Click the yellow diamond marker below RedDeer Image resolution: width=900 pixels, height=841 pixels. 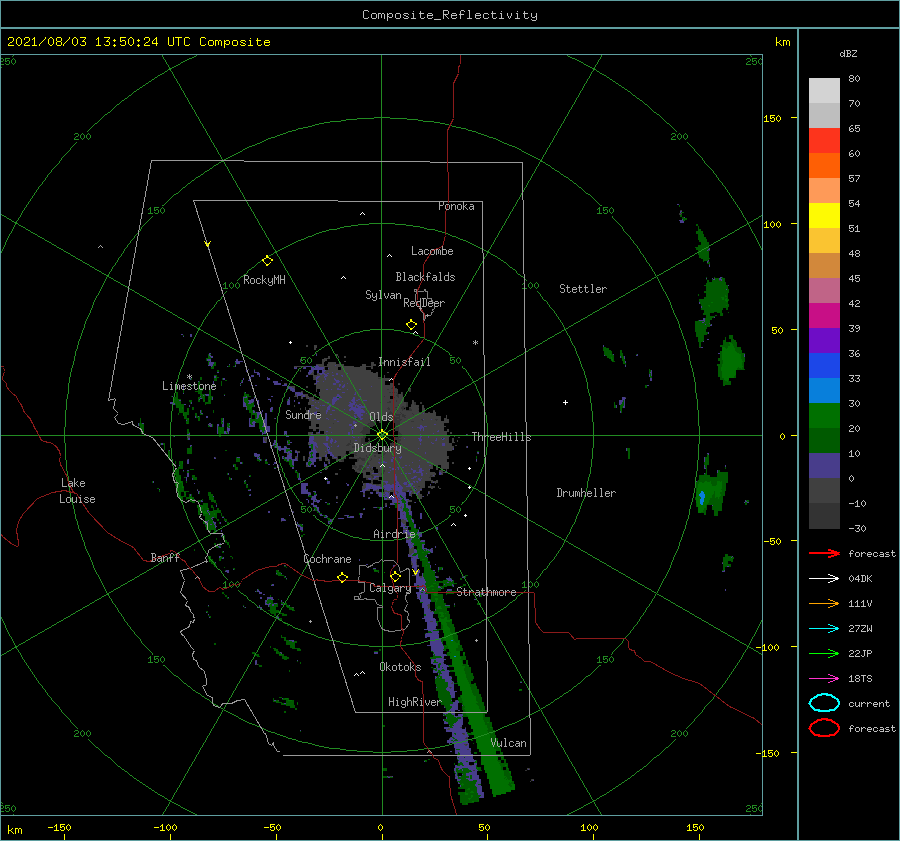tap(412, 325)
